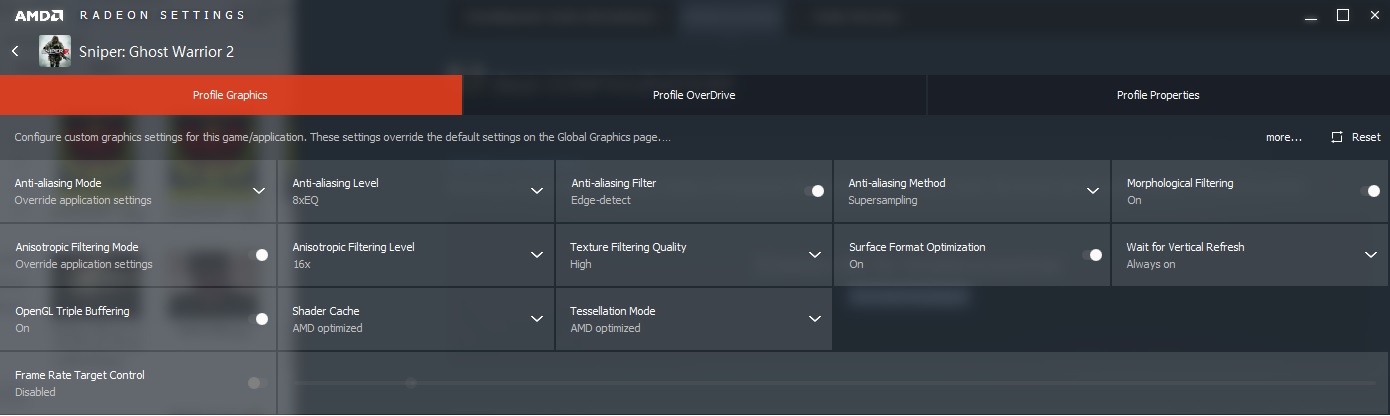Viewport: 1390px width, 416px height.
Task: Toggle the Anti-aliasing Filter switch
Action: (x=814, y=191)
